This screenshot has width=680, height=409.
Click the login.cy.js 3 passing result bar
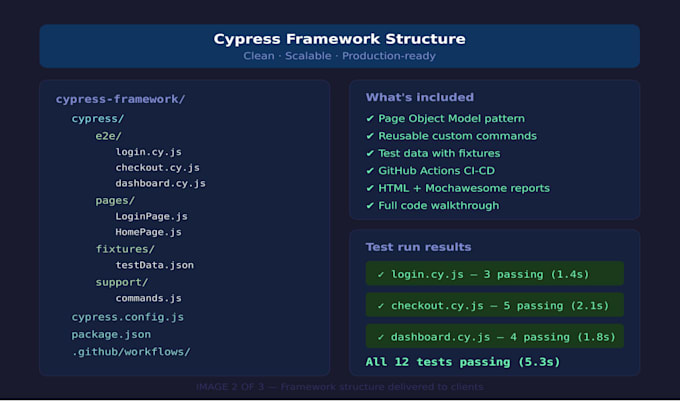[x=494, y=274]
